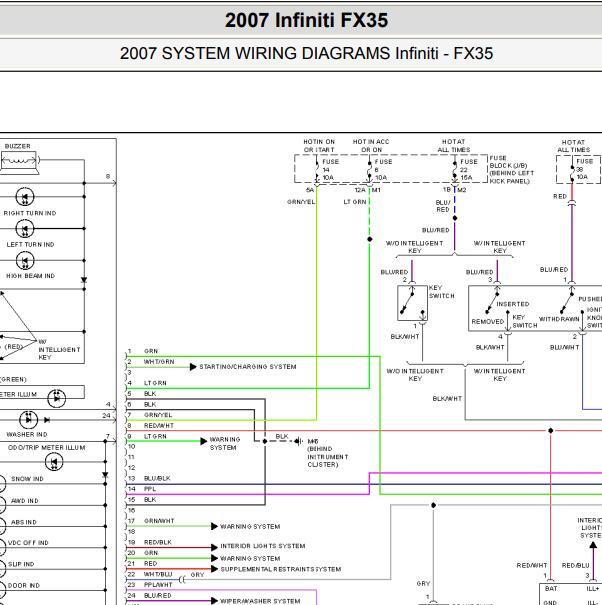
Task: Click the washer indicator LED symbol
Action: click(x=29, y=420)
